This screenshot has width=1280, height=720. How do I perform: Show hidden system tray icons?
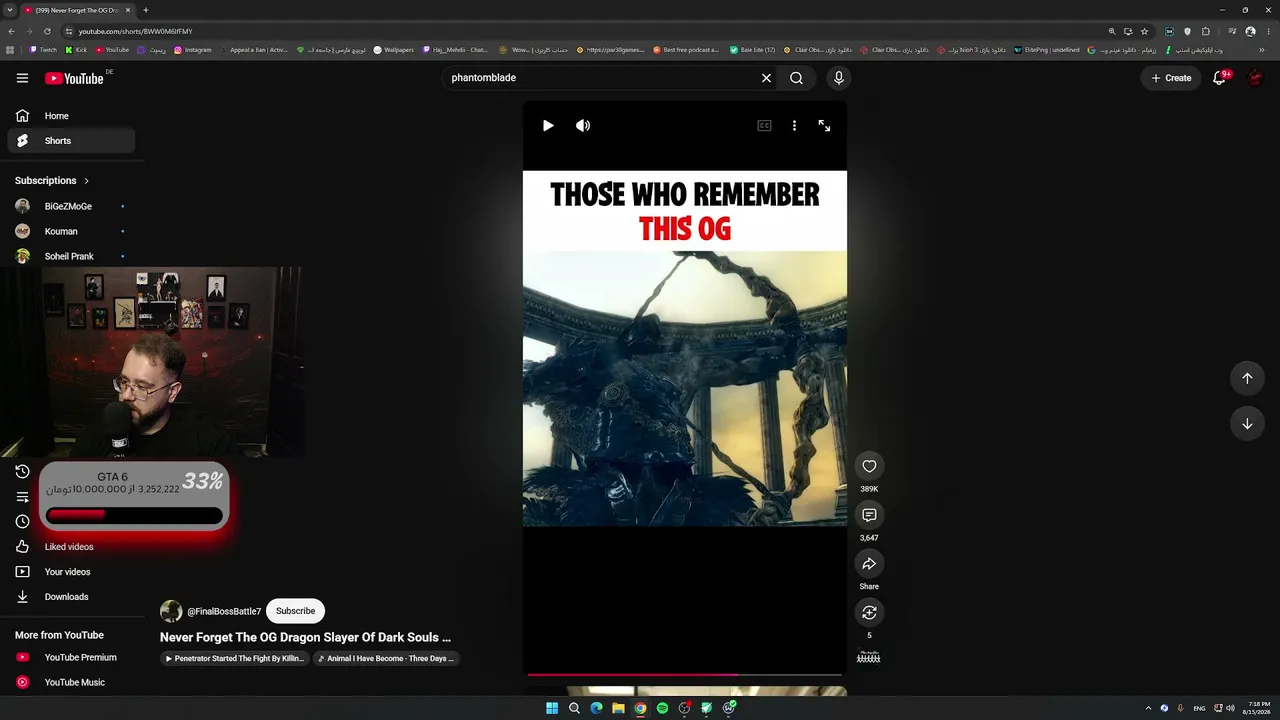(1148, 708)
